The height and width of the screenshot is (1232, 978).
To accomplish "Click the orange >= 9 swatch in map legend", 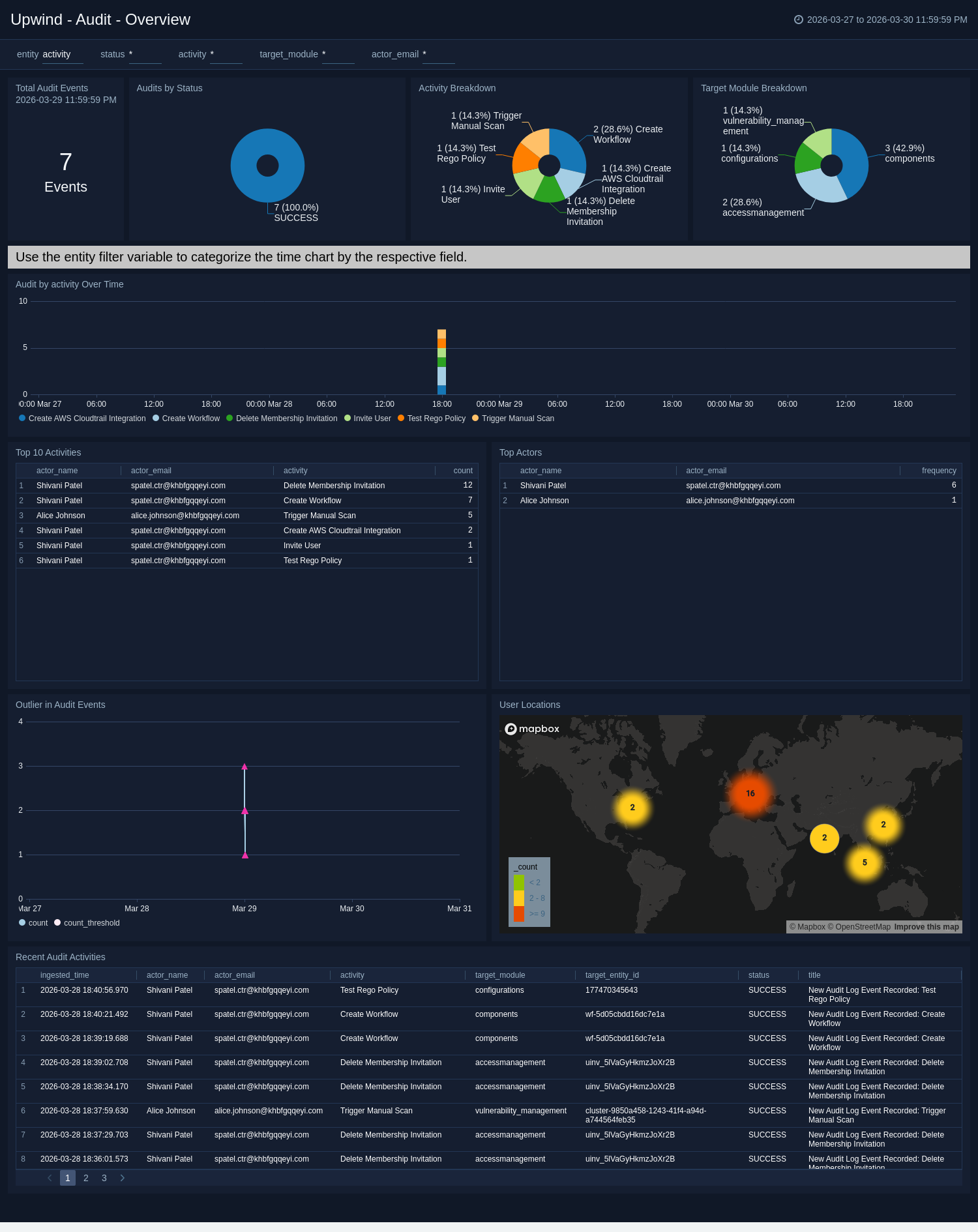I will pos(519,914).
